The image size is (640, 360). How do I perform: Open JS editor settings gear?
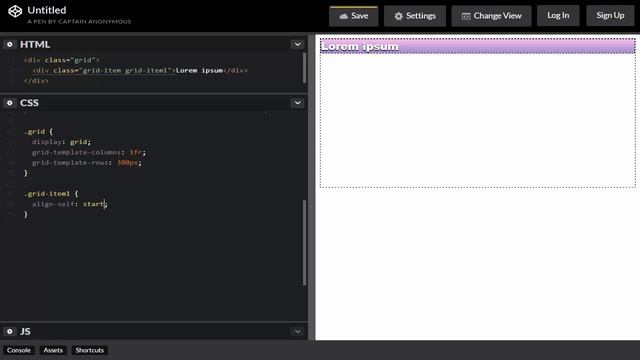(x=9, y=331)
